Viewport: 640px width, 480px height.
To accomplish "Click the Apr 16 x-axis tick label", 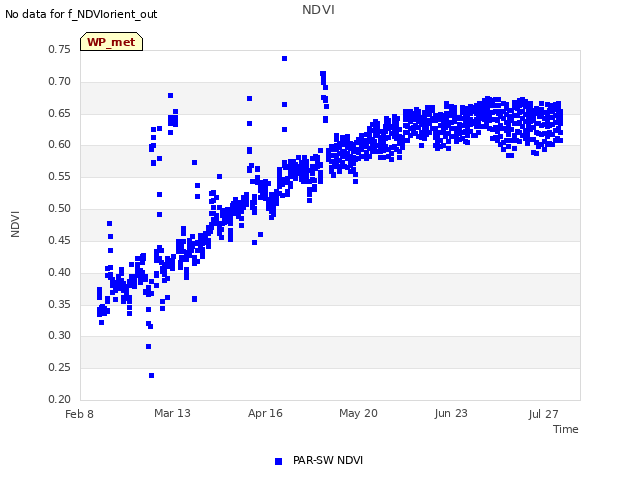I will pos(265,413).
